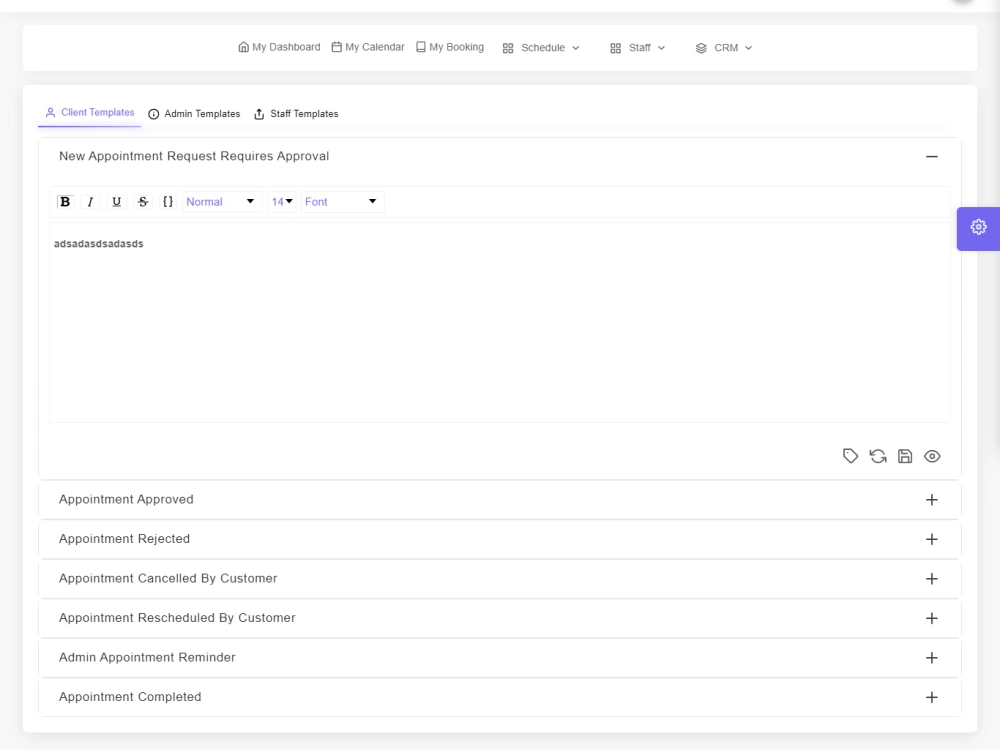Click the text adsadasdsadasds in editor
Screen dimensions: 1000x750
click(99, 244)
